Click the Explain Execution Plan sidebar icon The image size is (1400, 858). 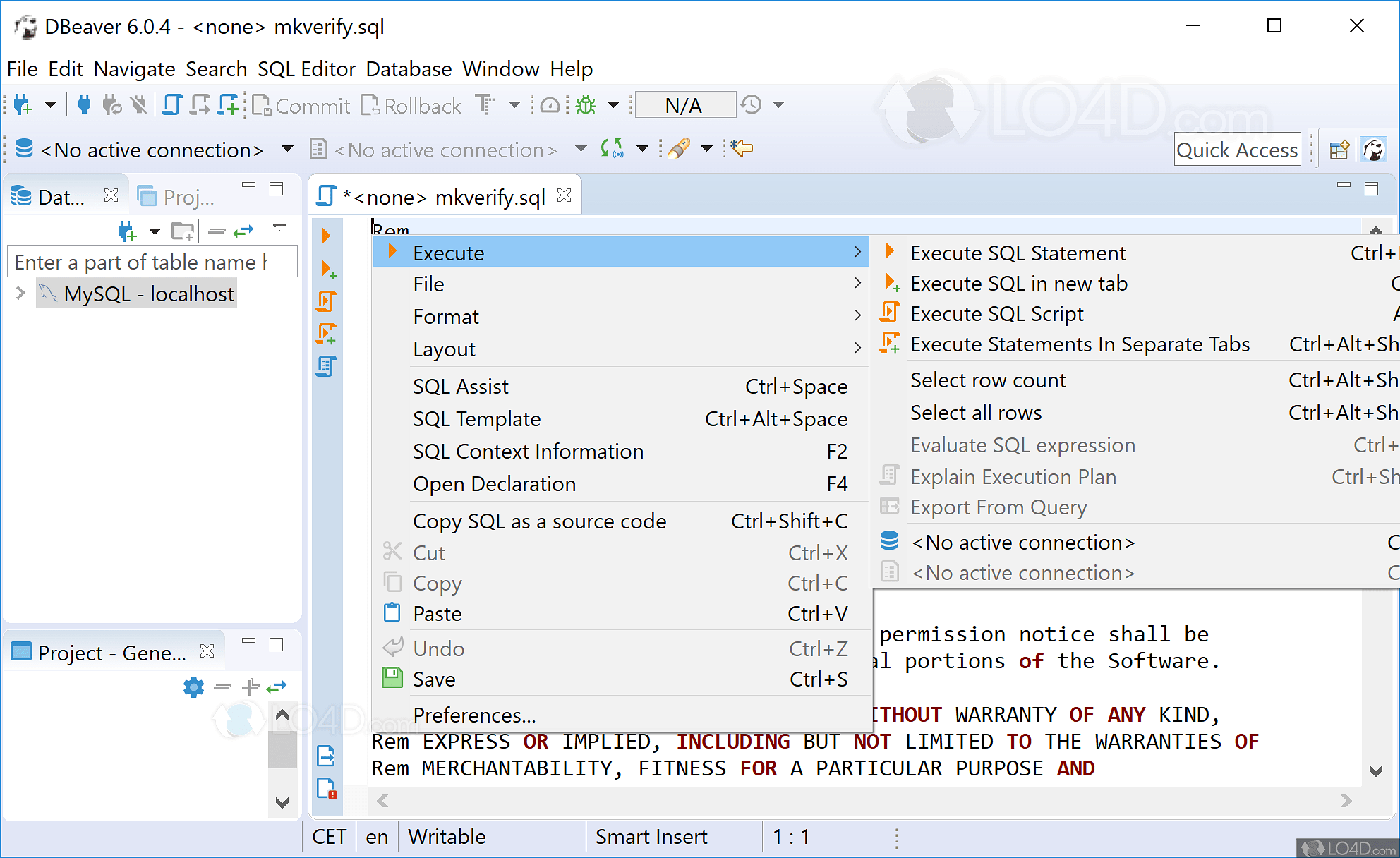tap(326, 366)
